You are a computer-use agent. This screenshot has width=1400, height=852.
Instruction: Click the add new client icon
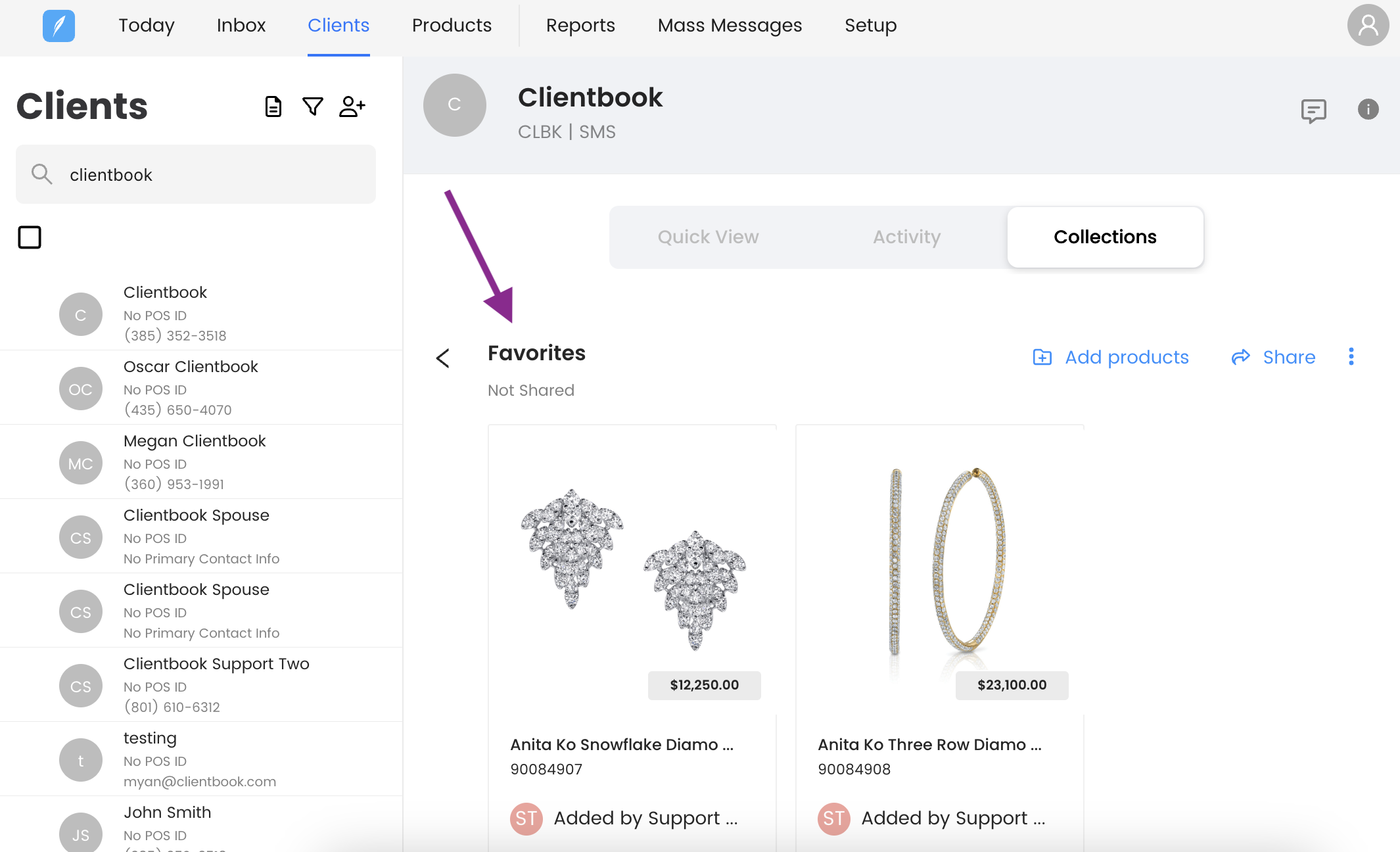coord(352,106)
